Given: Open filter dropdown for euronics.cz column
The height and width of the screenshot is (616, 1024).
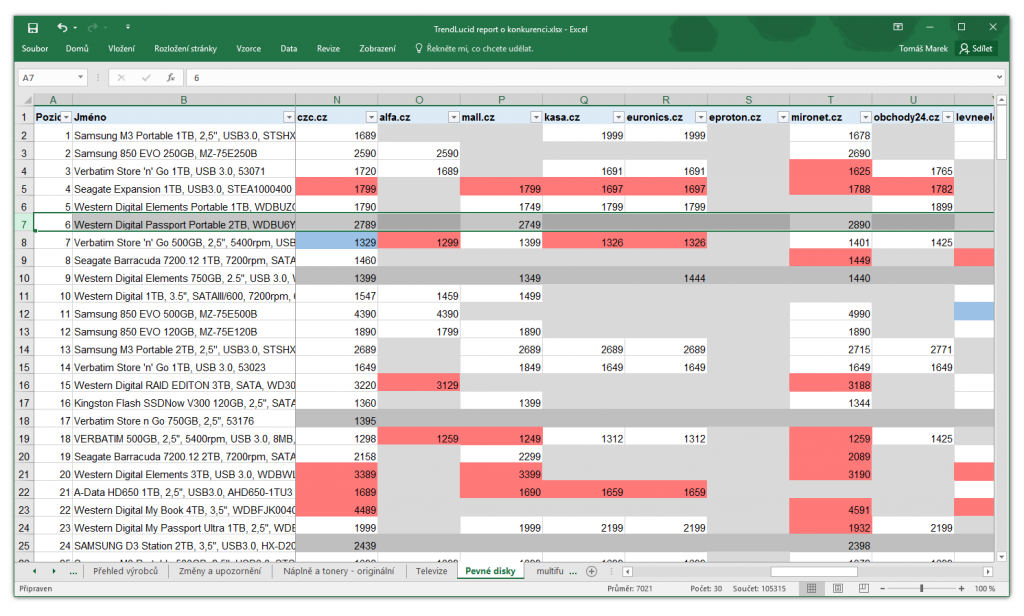Looking at the screenshot, I should click(x=700, y=117).
